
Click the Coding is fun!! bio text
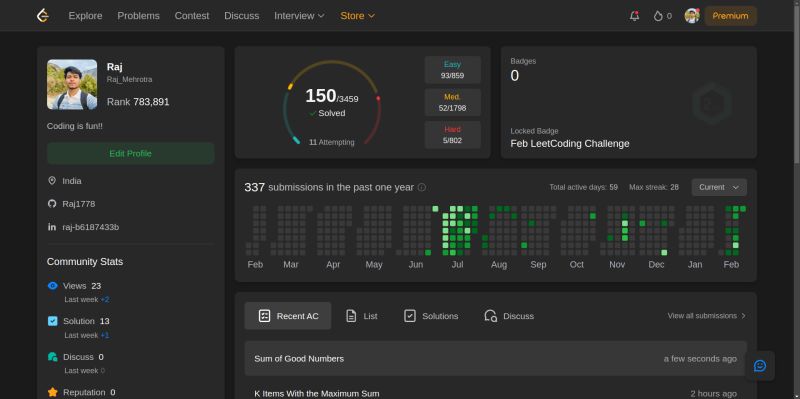[74, 126]
